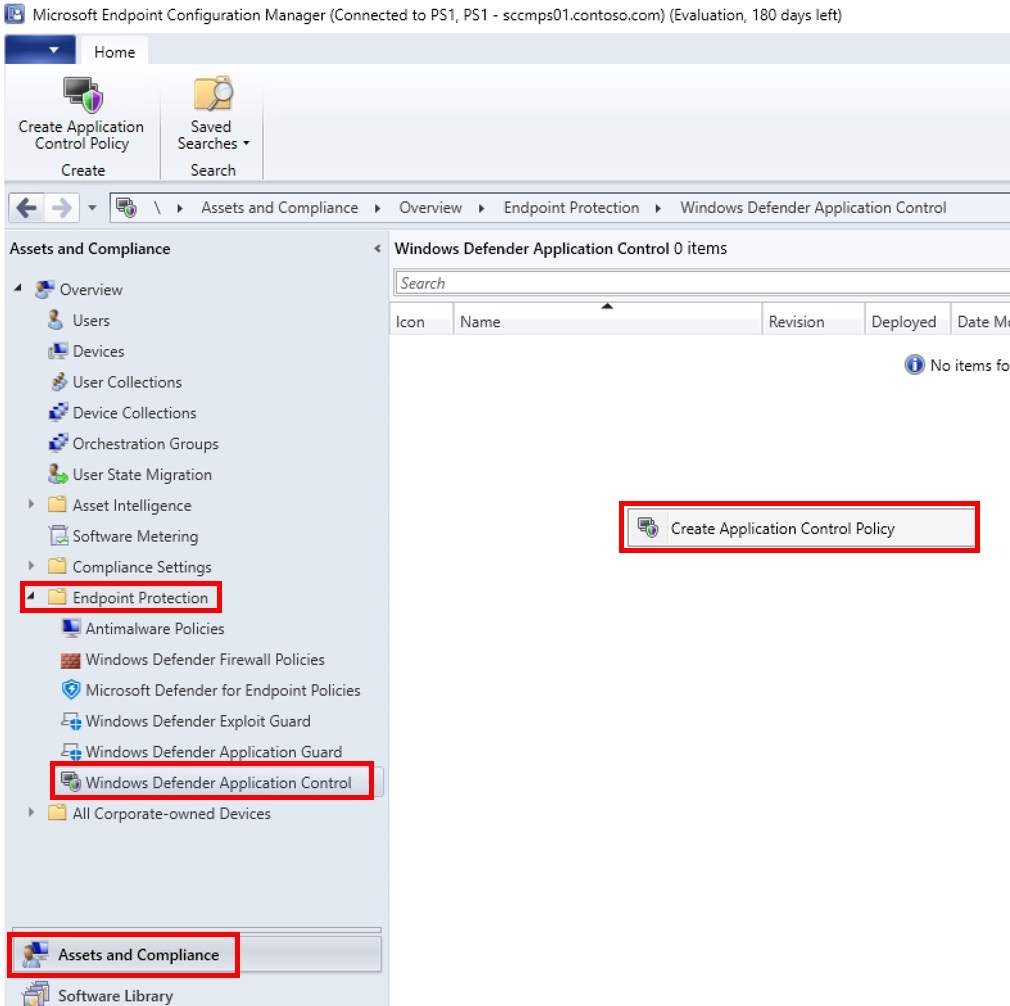Open breadcrumb arrow after Assets and Compliance
Screen dimensions: 1010x1006
(x=377, y=208)
